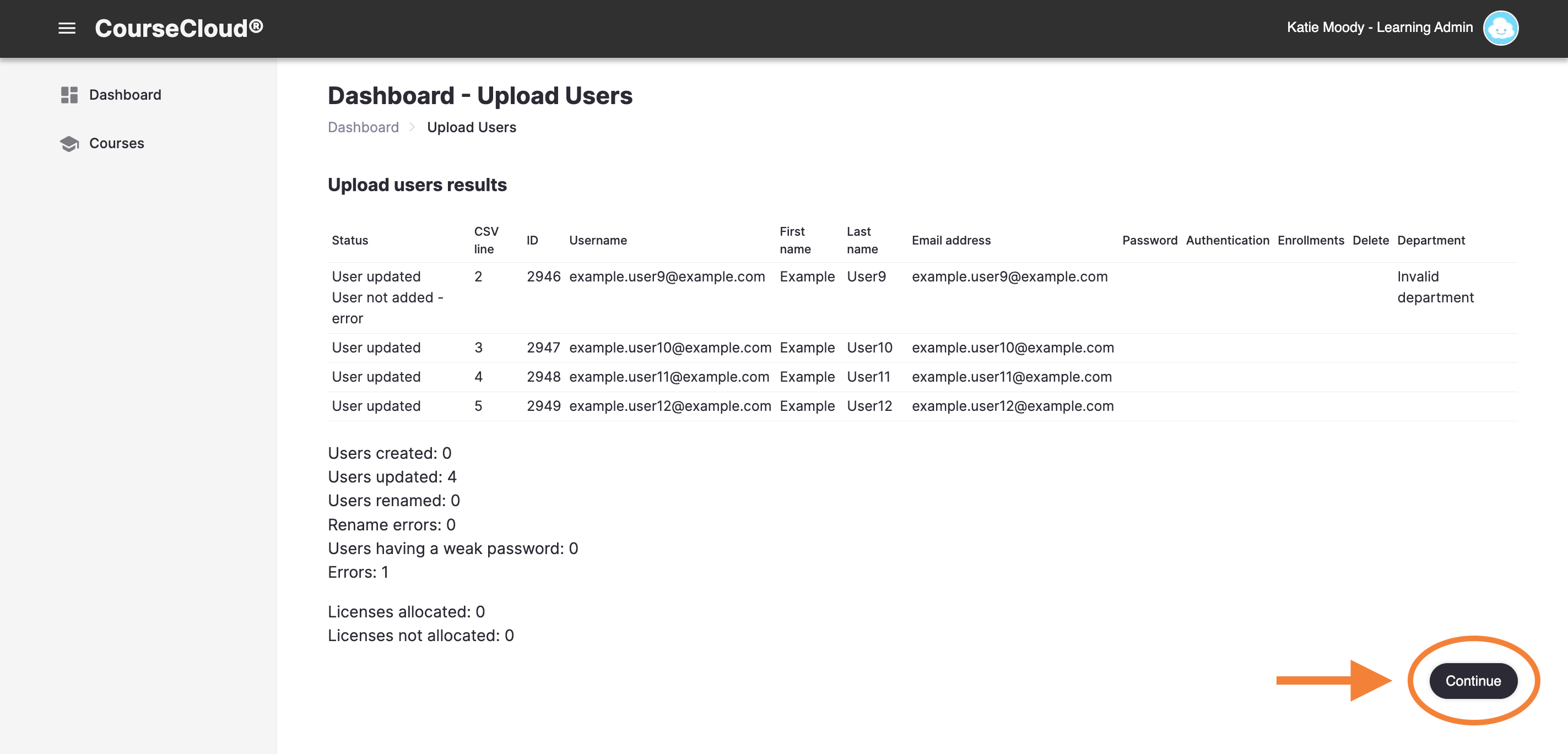Screen dimensions: 1568x754
Task: Click the Licenses not allocated: 0 line
Action: tap(420, 636)
